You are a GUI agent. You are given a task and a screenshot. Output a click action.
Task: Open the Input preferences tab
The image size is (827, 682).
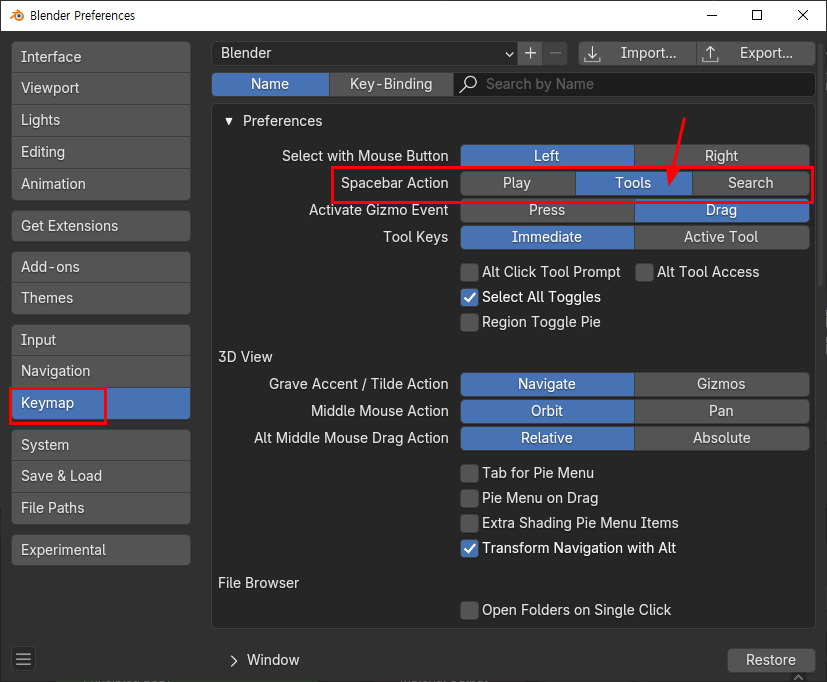point(101,340)
